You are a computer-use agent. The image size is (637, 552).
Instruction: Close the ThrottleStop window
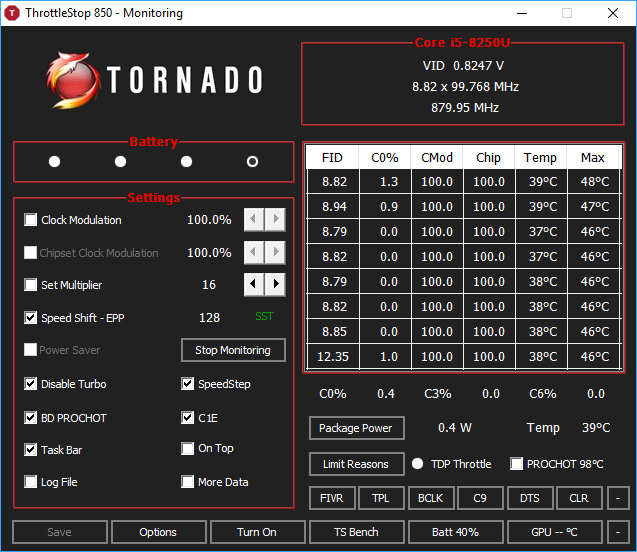pos(613,13)
